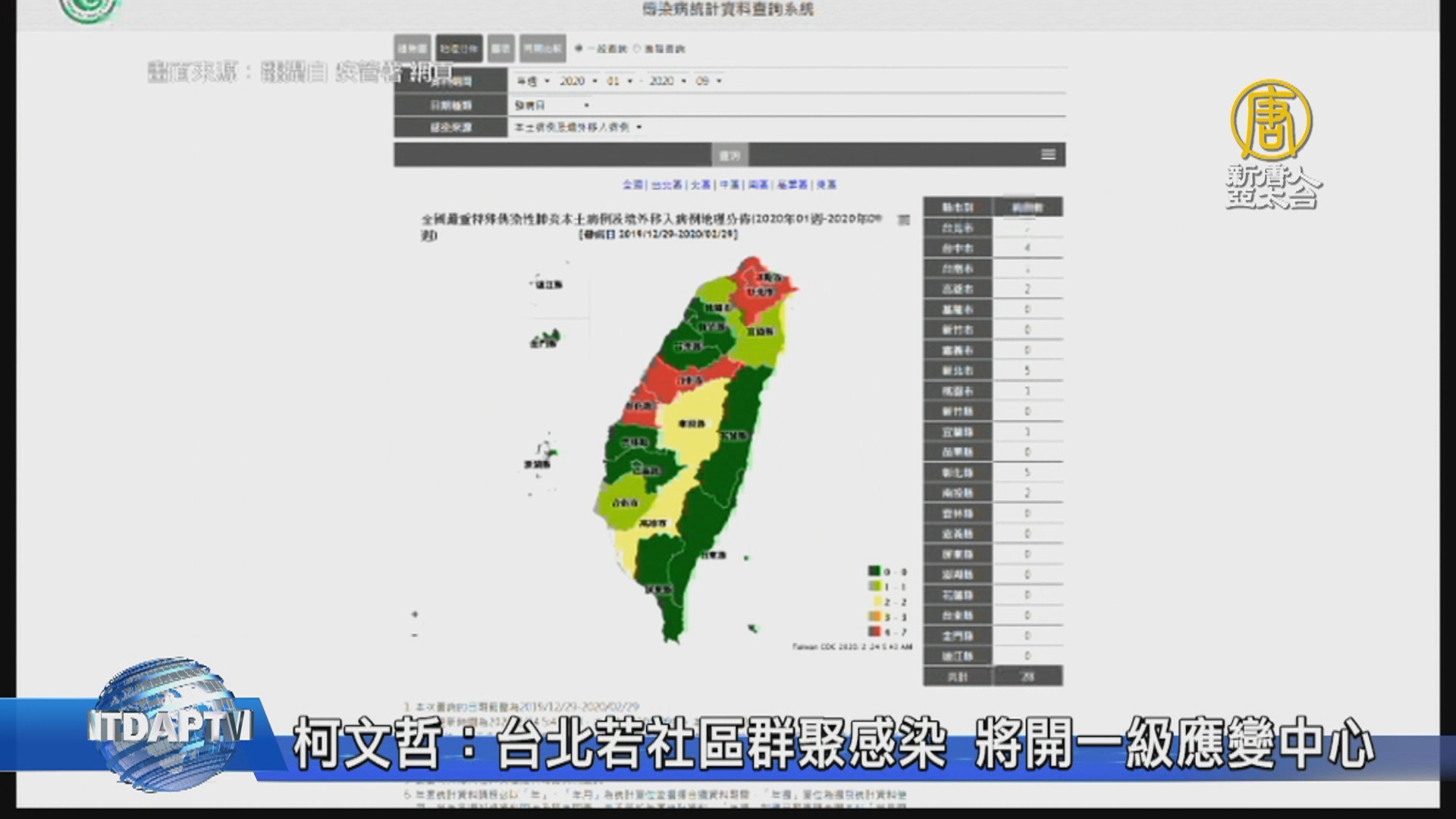Click the hamburger menu icon in the query bar
Image resolution: width=1456 pixels, height=819 pixels.
(x=1048, y=155)
